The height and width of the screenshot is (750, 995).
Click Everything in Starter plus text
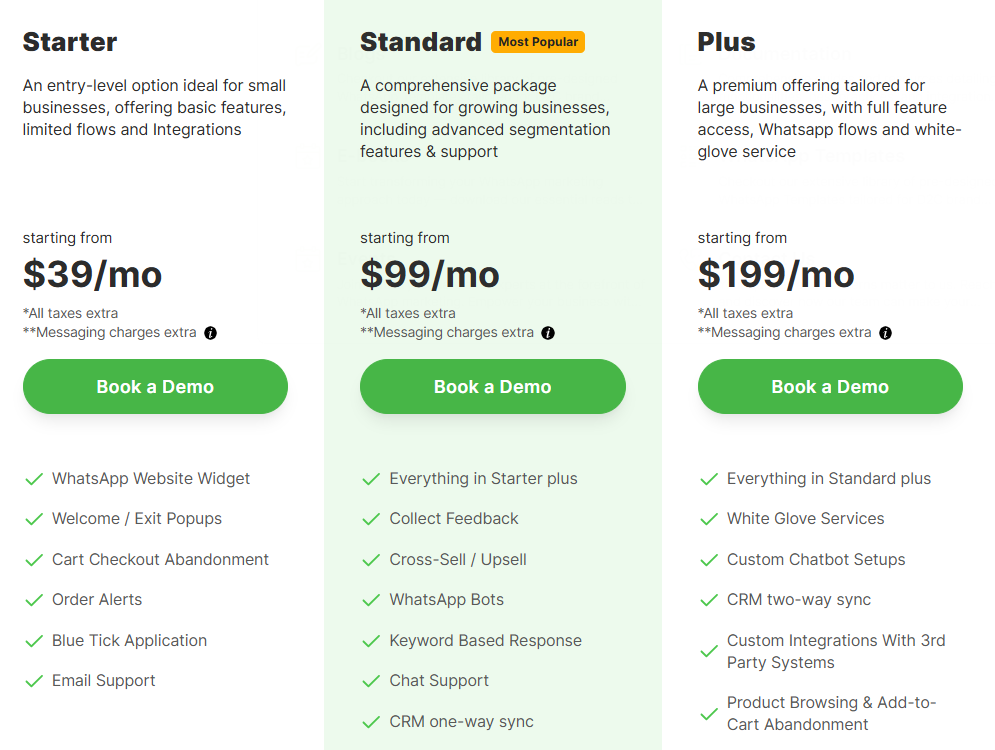coord(483,478)
